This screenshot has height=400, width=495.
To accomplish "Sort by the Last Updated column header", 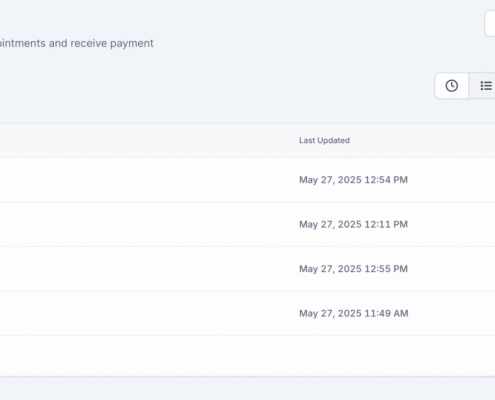I will tap(324, 140).
